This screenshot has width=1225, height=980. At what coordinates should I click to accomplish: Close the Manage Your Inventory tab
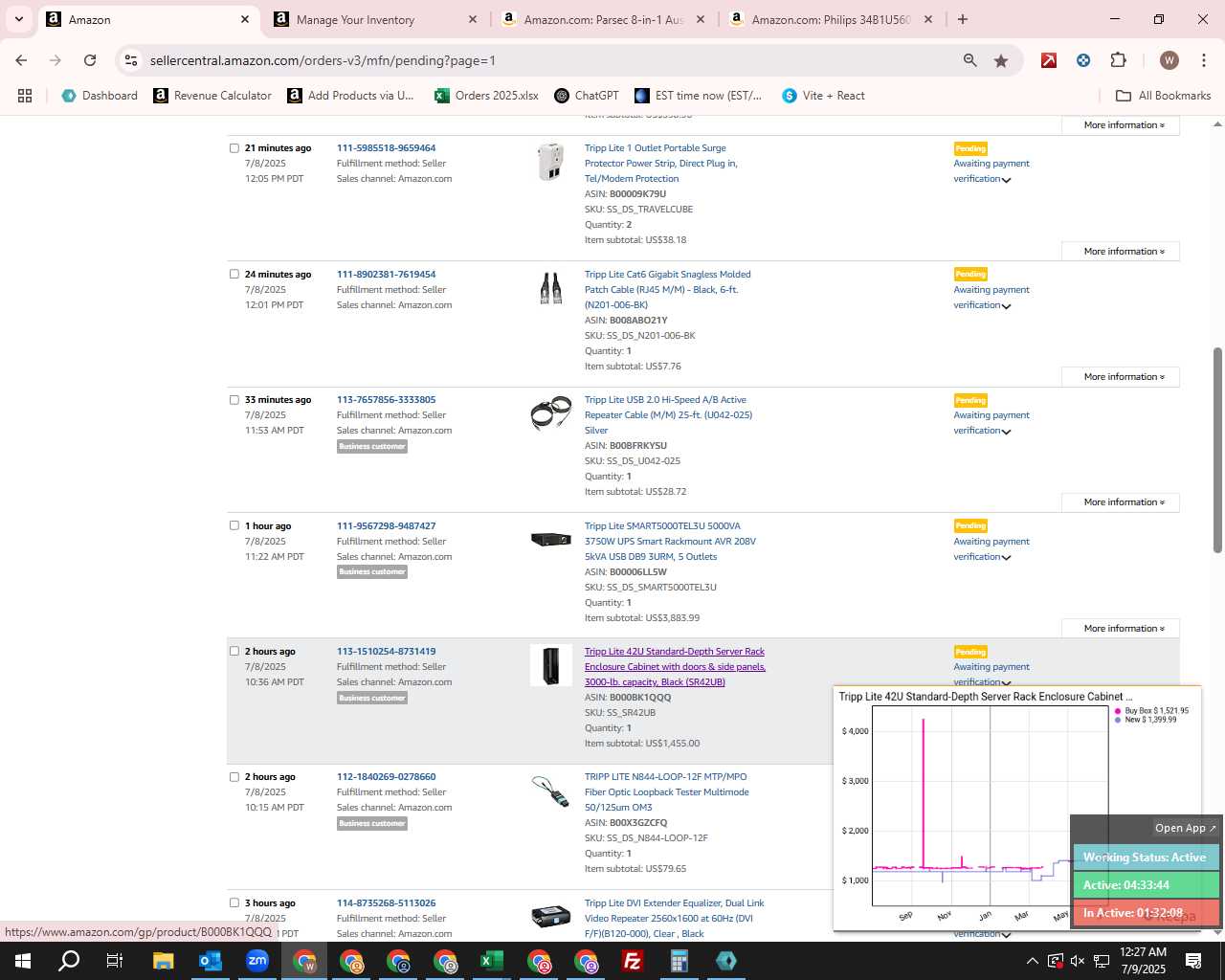473,19
